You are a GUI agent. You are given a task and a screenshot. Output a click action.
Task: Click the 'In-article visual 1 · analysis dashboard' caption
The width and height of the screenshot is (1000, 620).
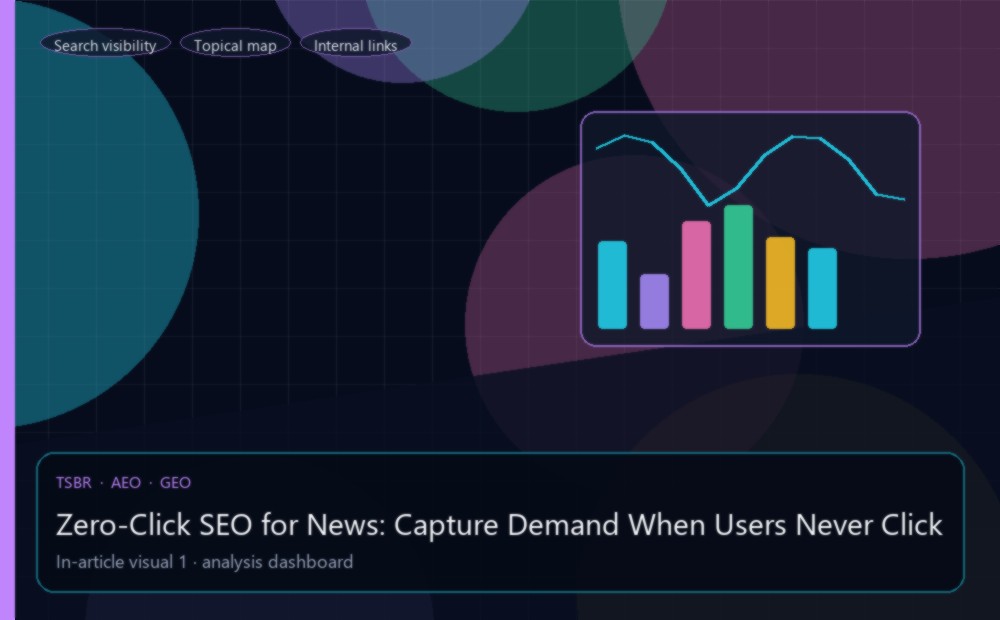click(204, 562)
